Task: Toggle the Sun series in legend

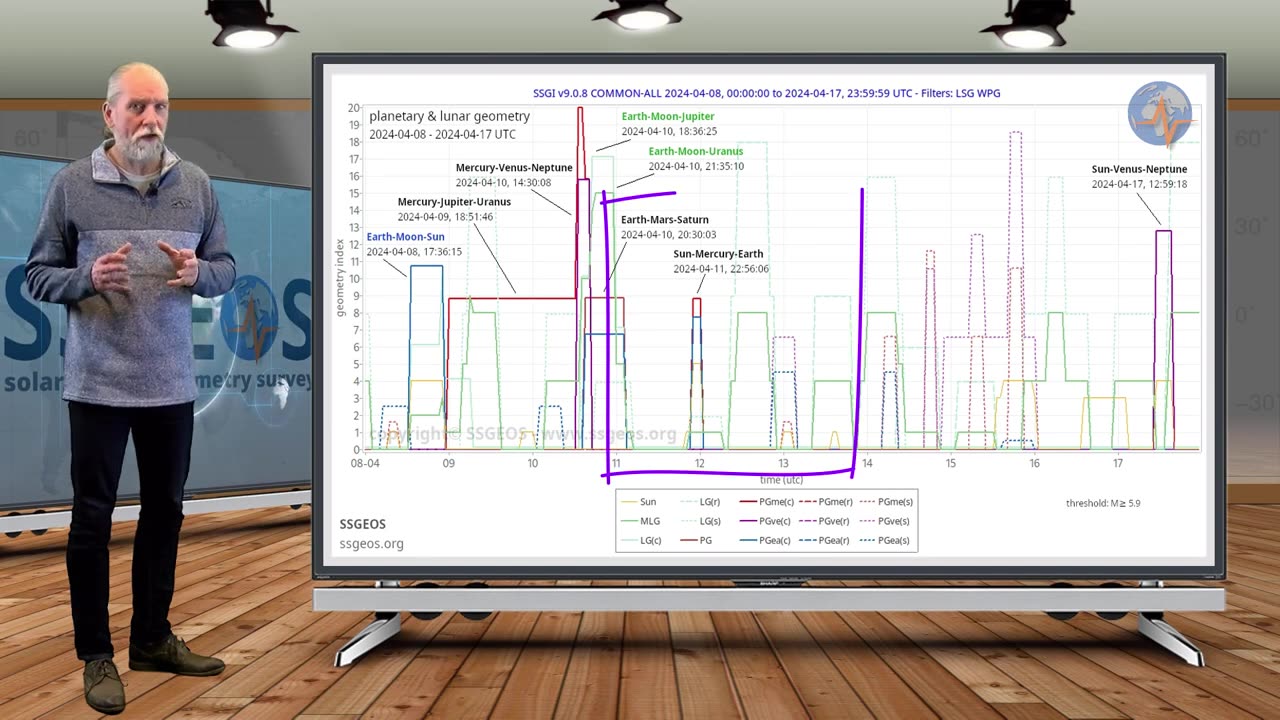Action: point(641,502)
